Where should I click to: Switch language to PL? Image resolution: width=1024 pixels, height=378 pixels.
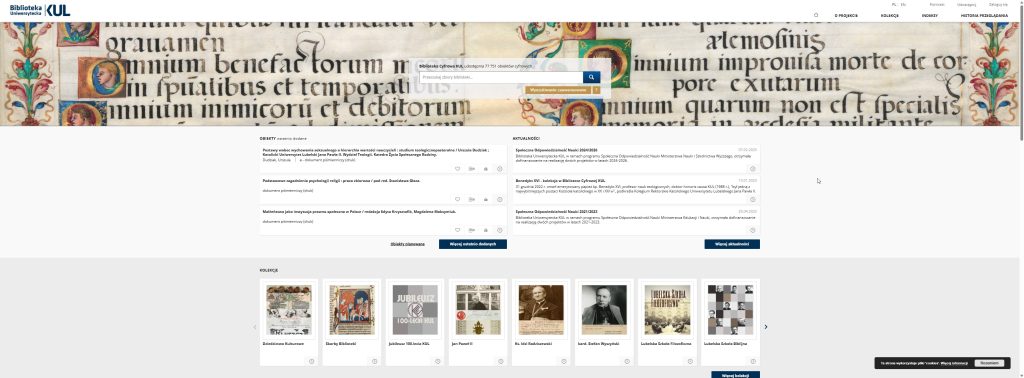894,5
